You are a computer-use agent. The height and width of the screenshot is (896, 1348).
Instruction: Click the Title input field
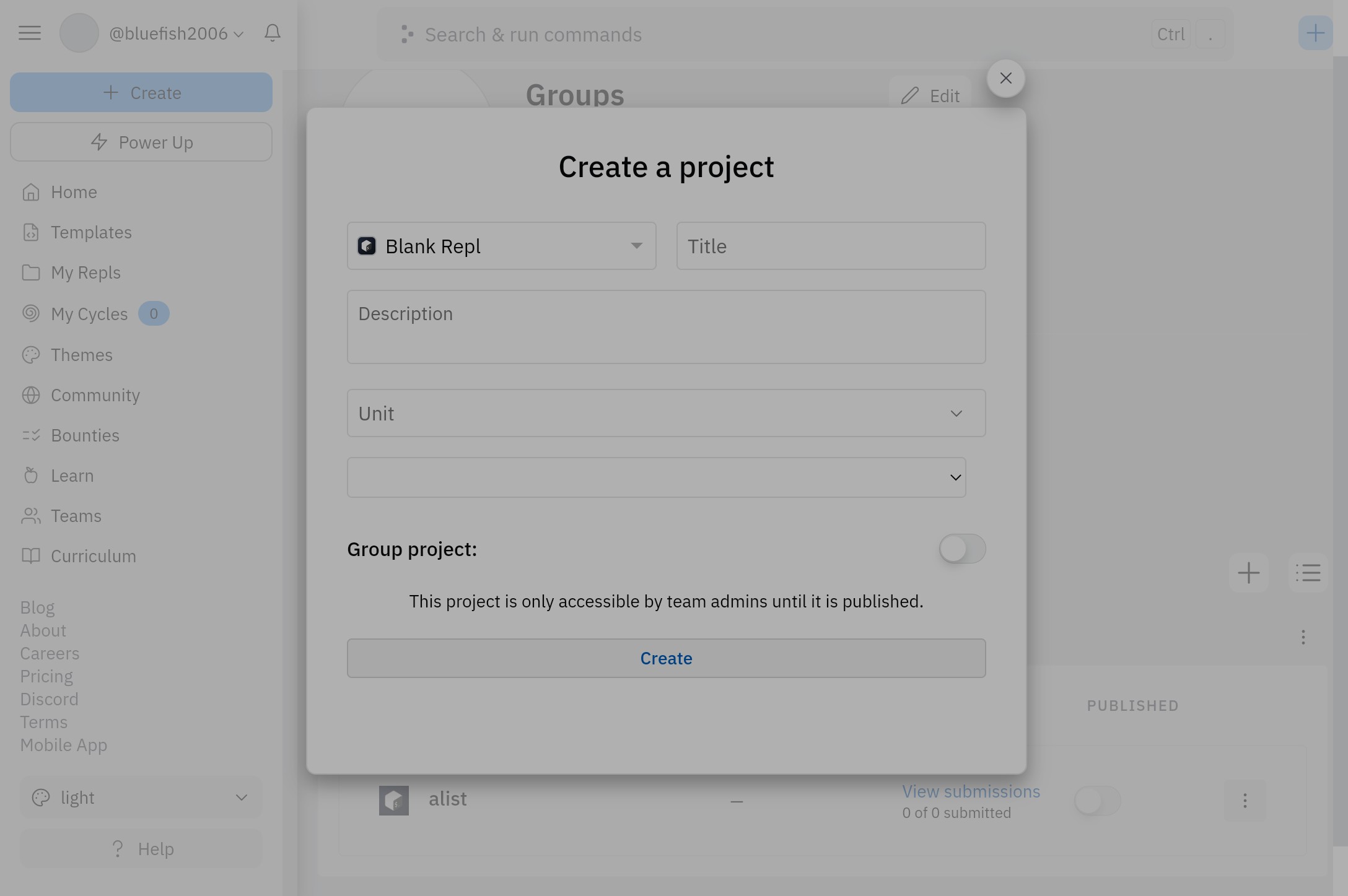pyautogui.click(x=831, y=246)
